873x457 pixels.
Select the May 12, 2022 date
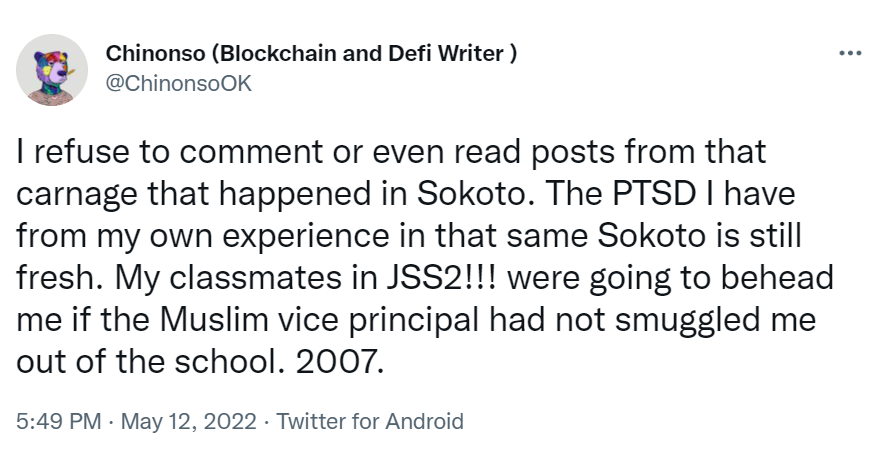click(x=188, y=421)
